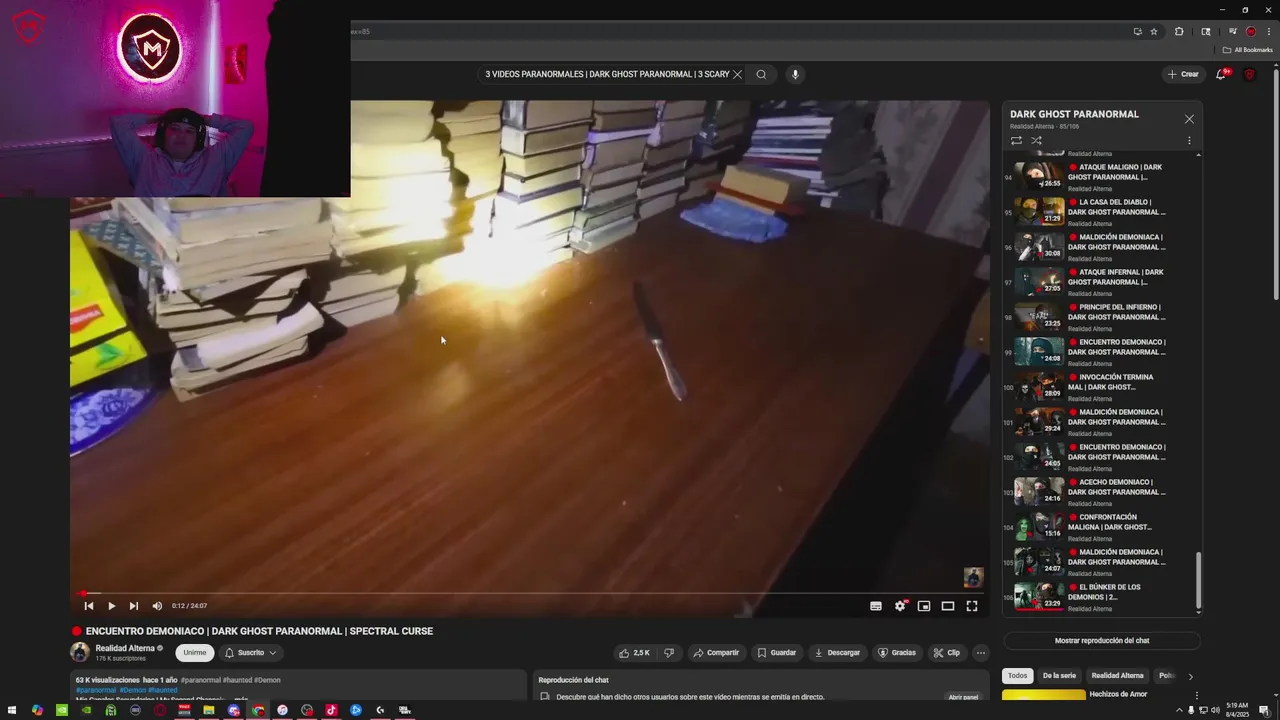Open All Bookmarks folder

[1247, 50]
